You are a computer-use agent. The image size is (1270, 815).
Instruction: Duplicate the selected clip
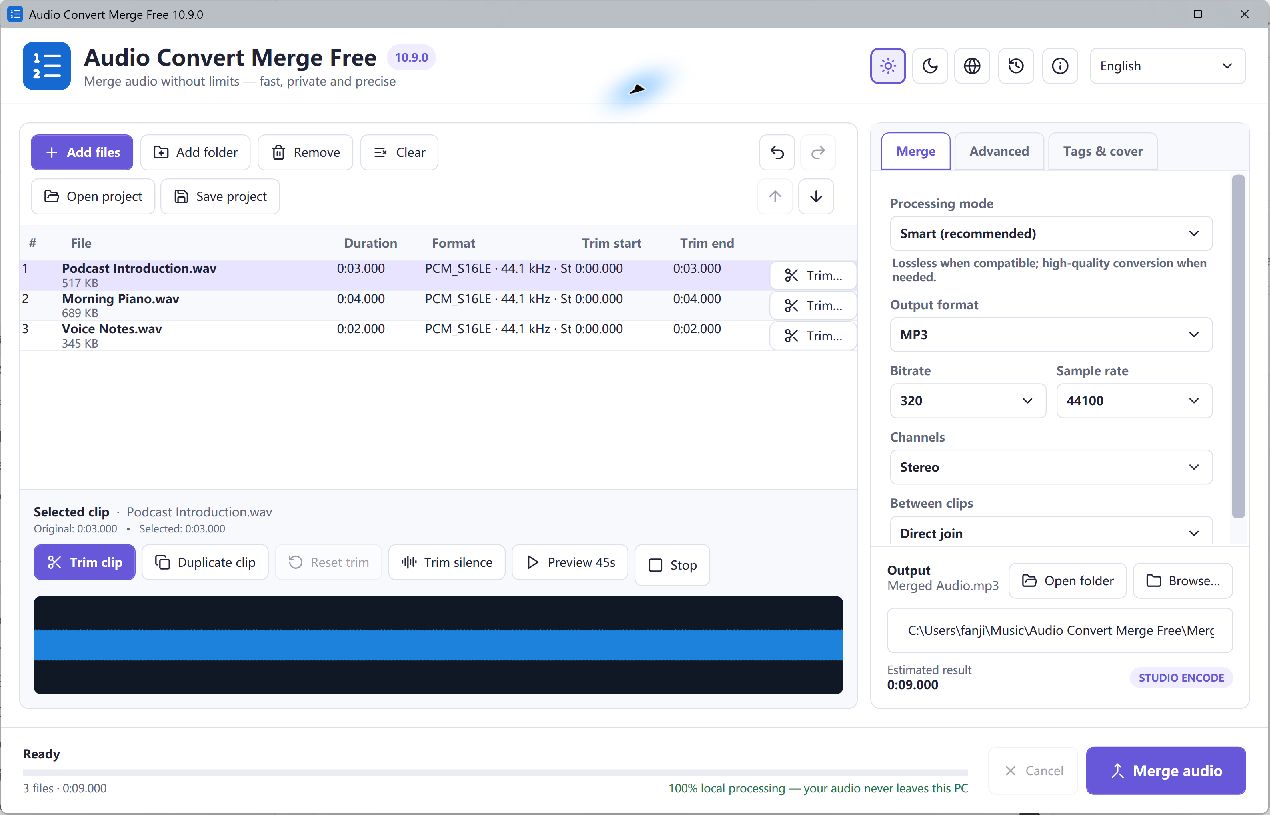point(205,562)
